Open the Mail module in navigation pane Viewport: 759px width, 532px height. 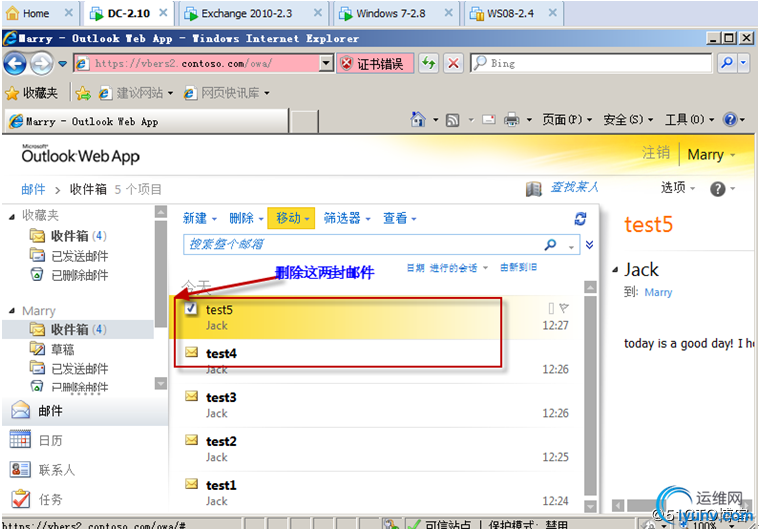[x=85, y=410]
